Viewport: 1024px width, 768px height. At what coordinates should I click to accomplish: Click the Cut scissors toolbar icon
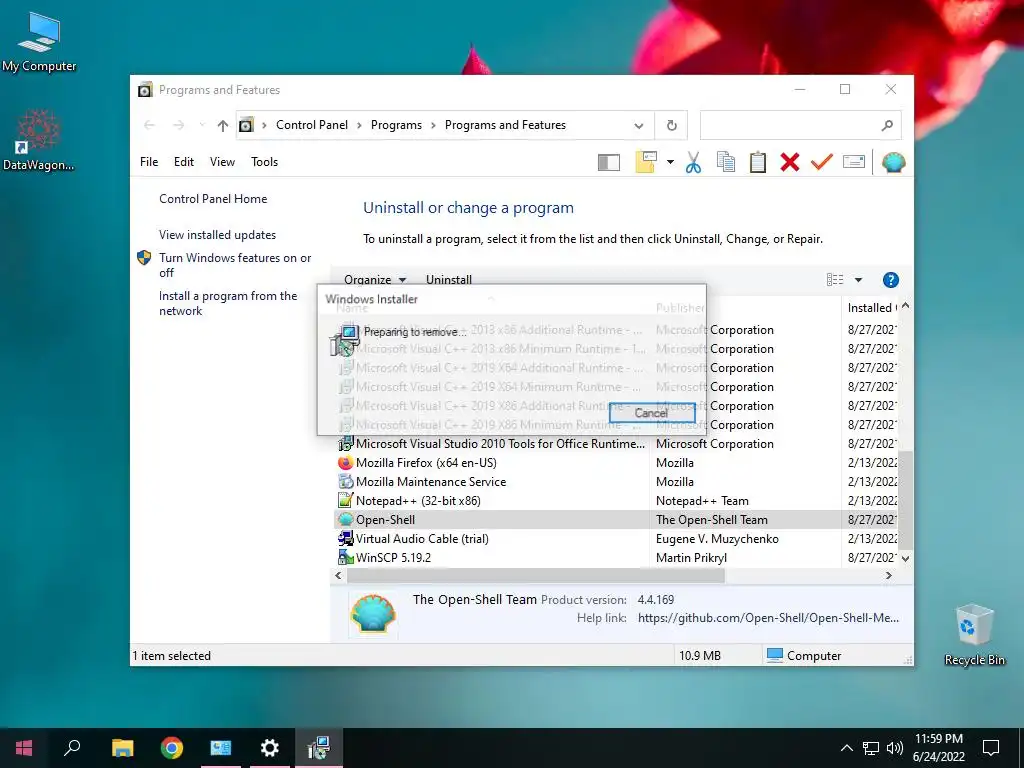point(693,162)
